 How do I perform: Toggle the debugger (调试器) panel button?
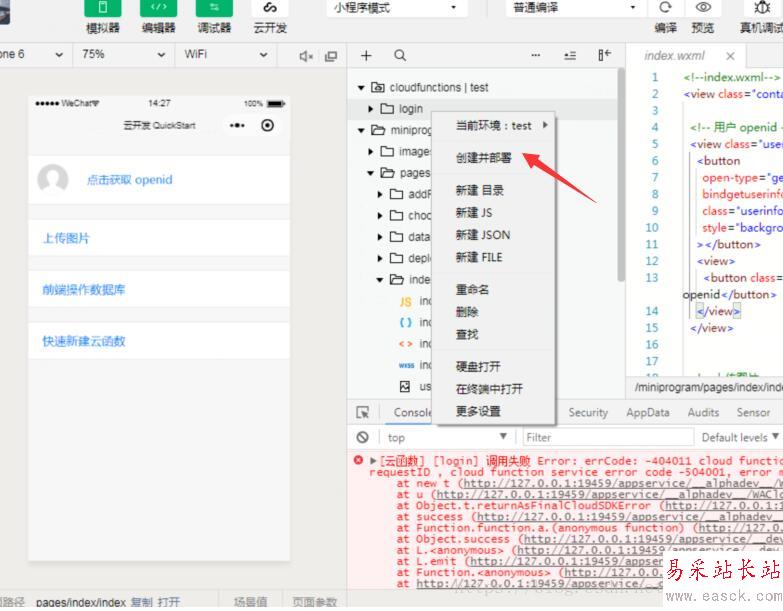[x=214, y=8]
